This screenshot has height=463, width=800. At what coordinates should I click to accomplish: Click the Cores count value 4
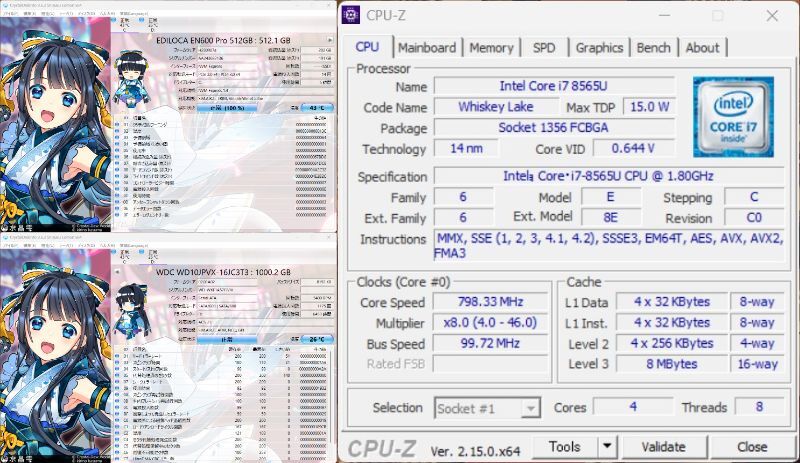633,407
